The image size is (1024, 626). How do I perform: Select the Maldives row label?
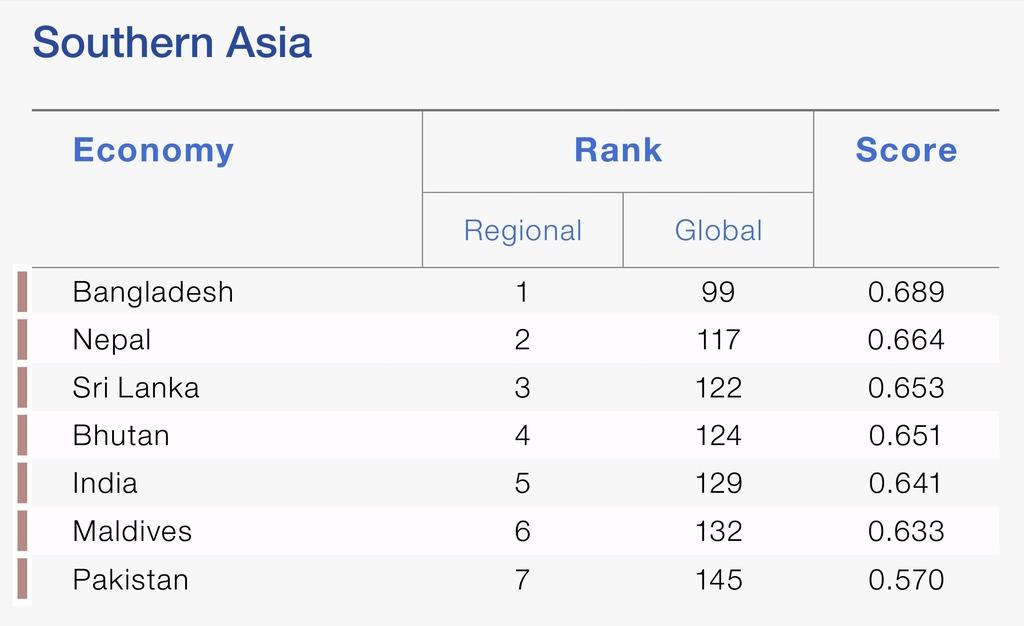[x=132, y=531]
